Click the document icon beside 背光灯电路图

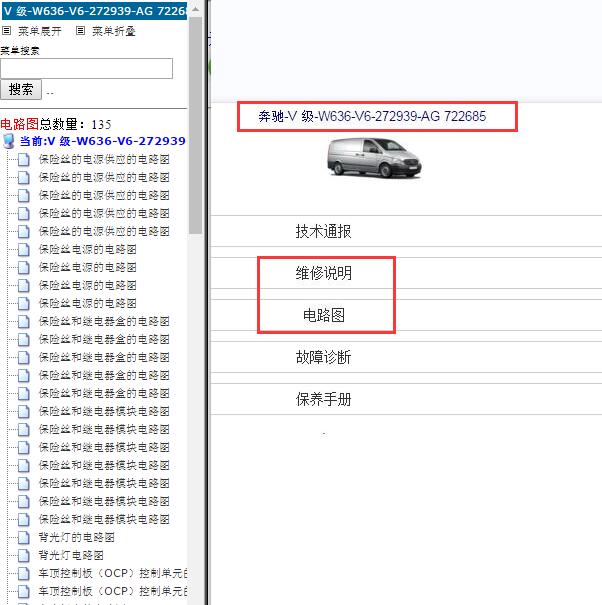coord(24,555)
